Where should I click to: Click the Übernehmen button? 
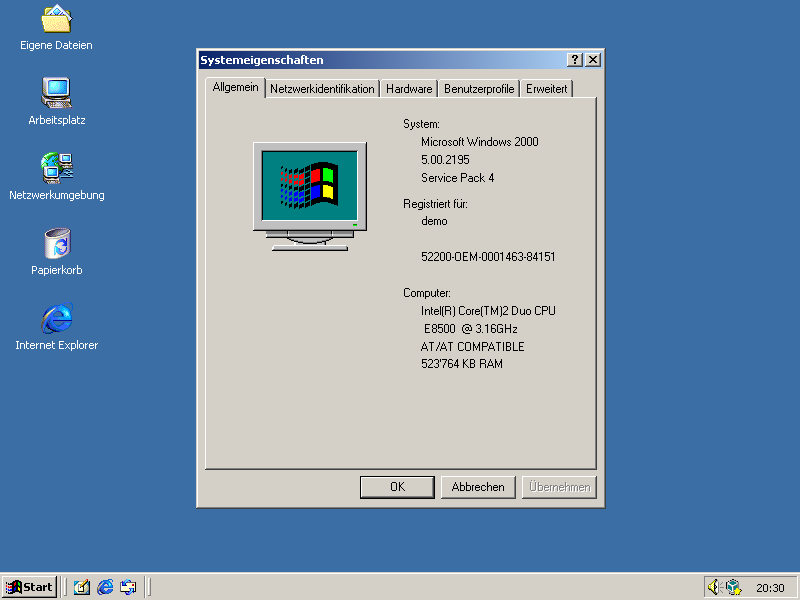(559, 487)
